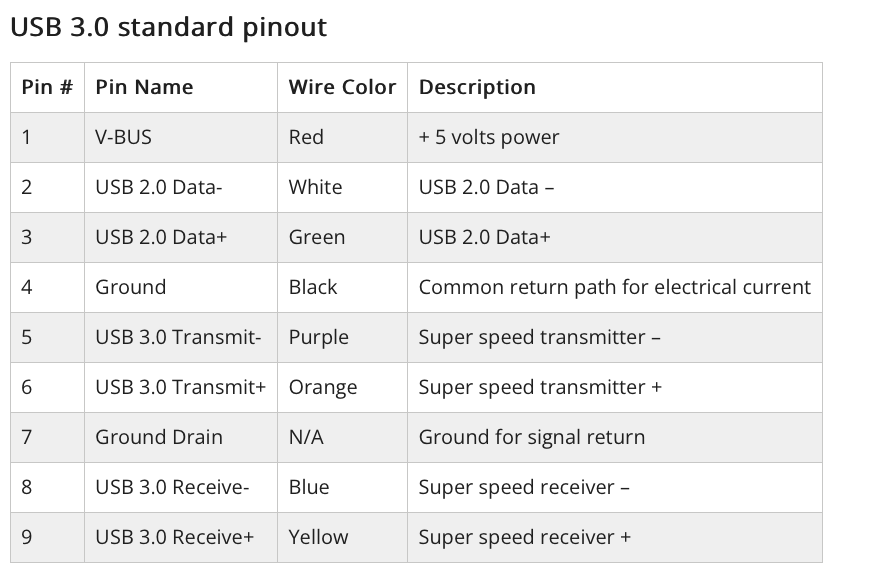Viewport: 875px width, 578px height.
Task: Click the 'Pin Name' column header
Action: point(181,88)
